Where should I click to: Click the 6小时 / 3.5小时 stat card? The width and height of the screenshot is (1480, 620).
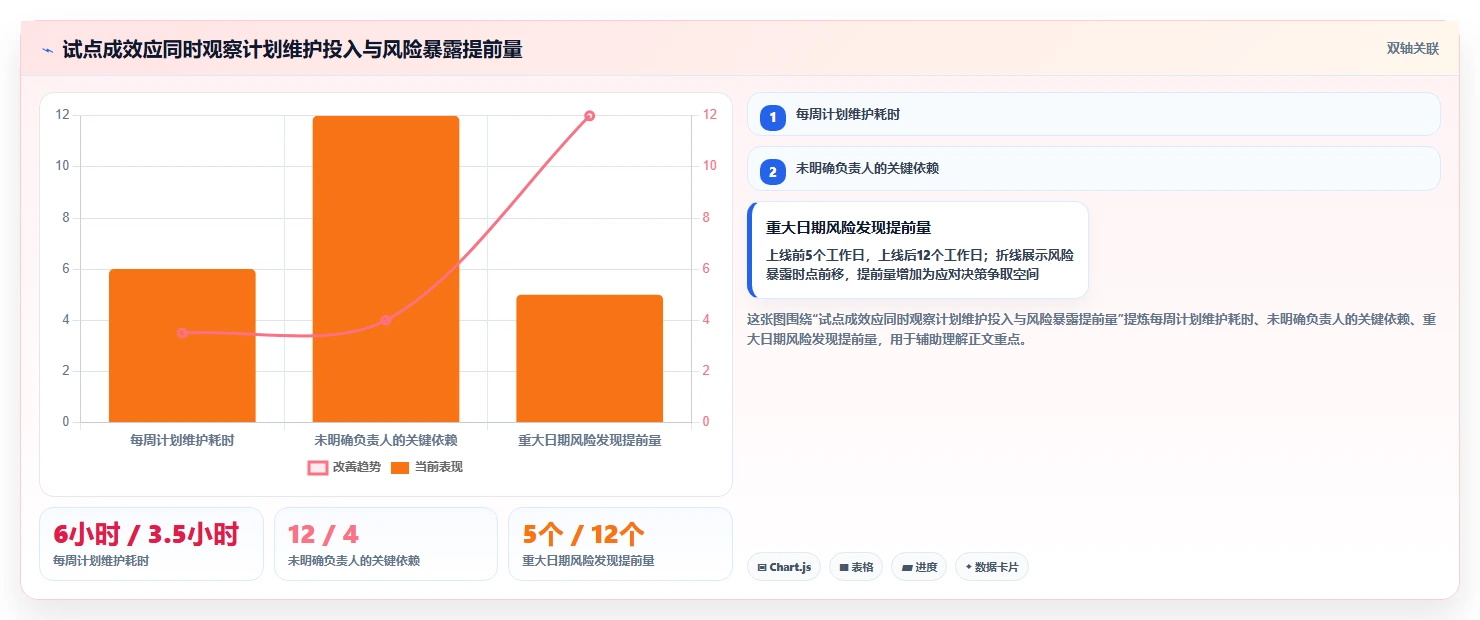151,544
